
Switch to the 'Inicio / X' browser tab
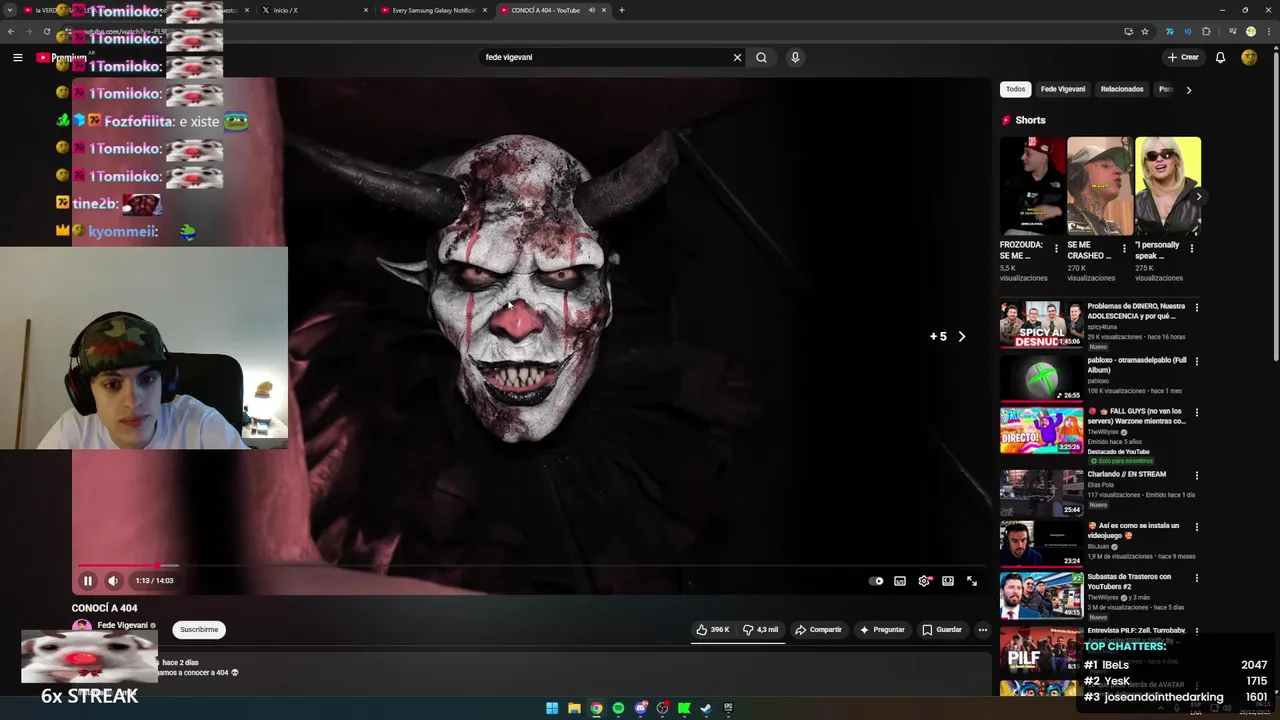[312, 10]
